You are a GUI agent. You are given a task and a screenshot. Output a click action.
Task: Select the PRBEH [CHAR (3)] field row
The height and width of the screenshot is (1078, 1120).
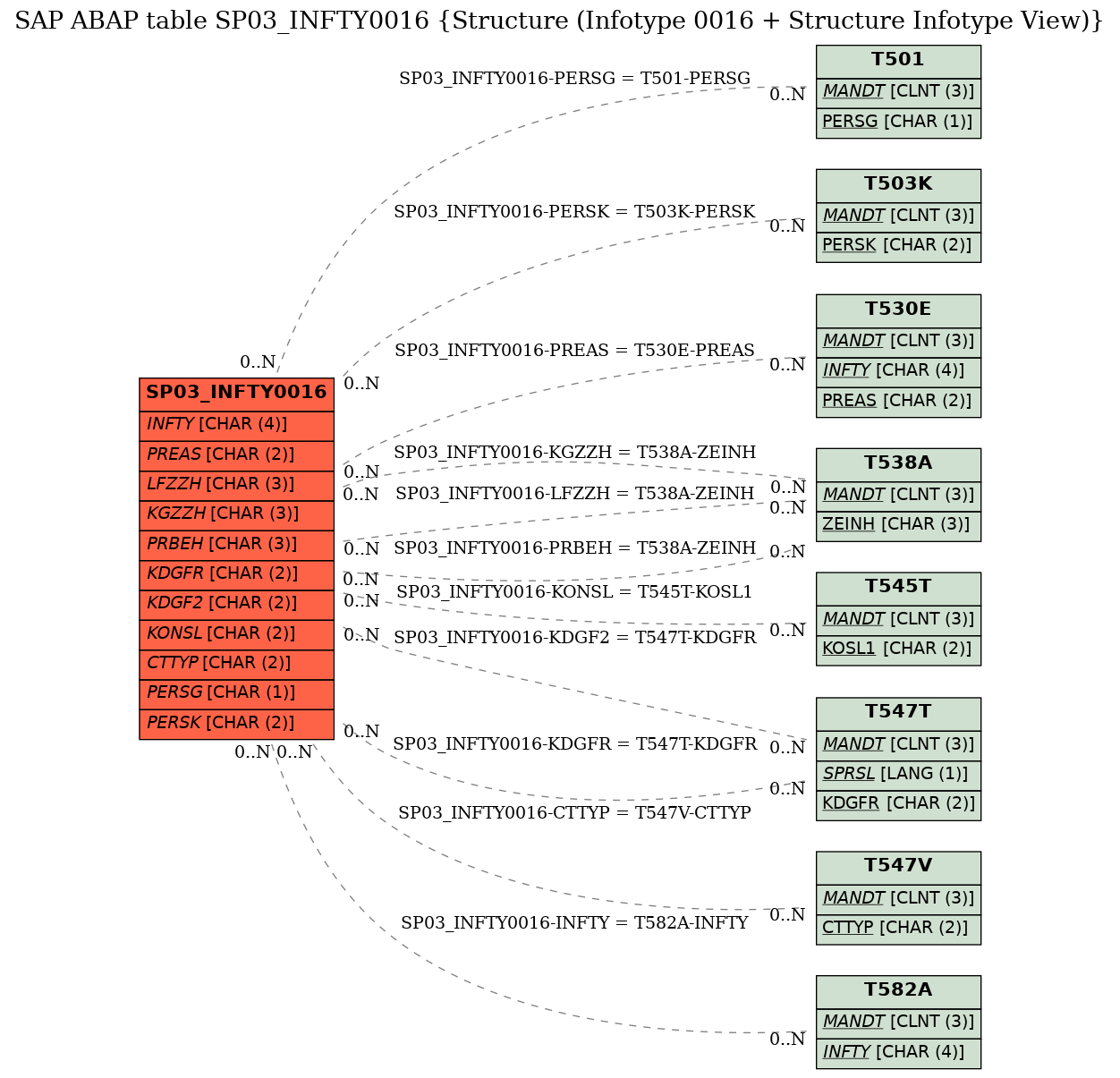click(x=236, y=545)
